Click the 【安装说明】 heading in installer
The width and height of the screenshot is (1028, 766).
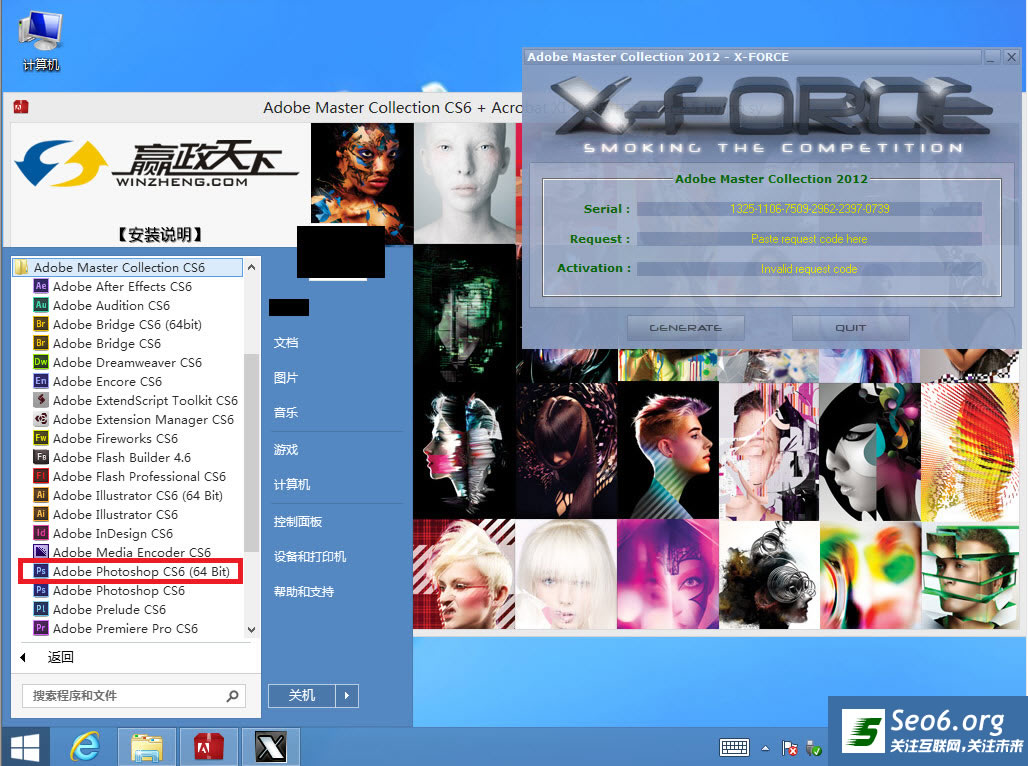pos(160,234)
